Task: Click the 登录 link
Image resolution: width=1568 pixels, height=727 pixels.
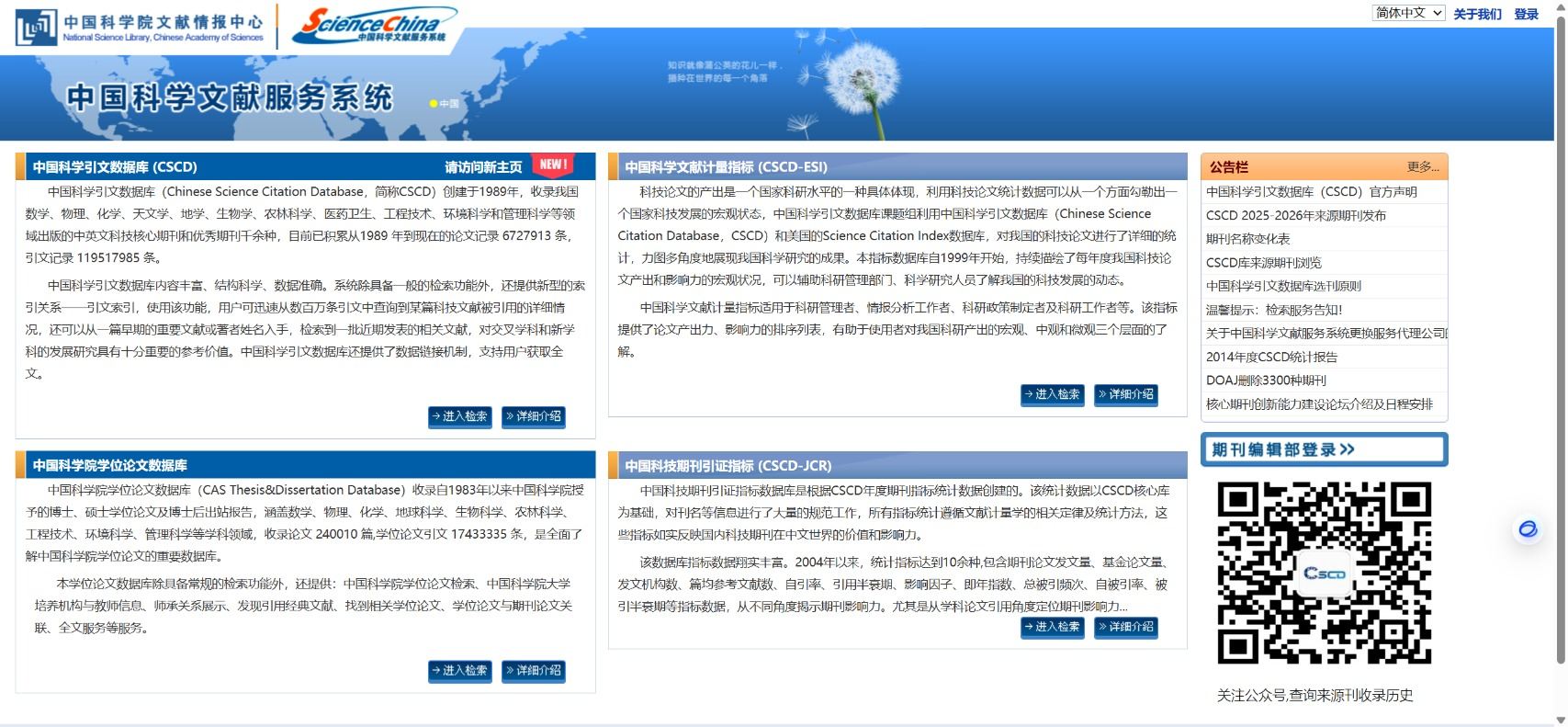Action: [x=1526, y=14]
